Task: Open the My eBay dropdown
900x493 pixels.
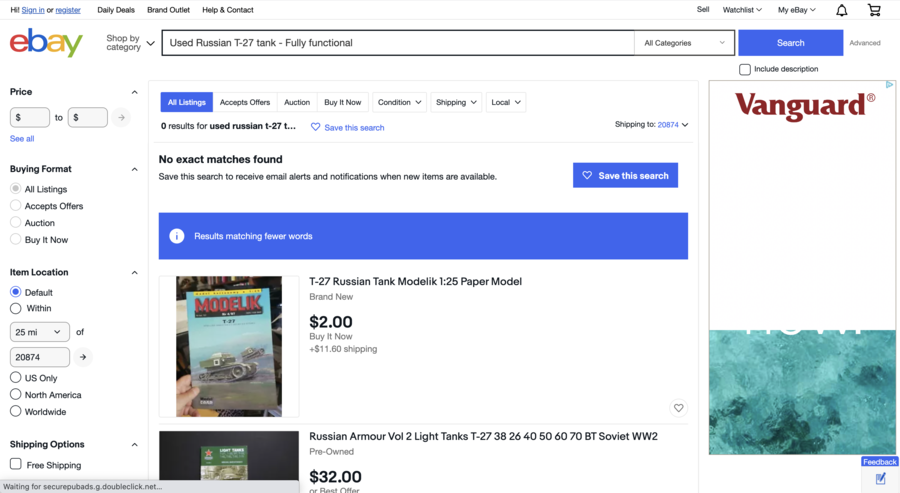Action: click(x=797, y=10)
